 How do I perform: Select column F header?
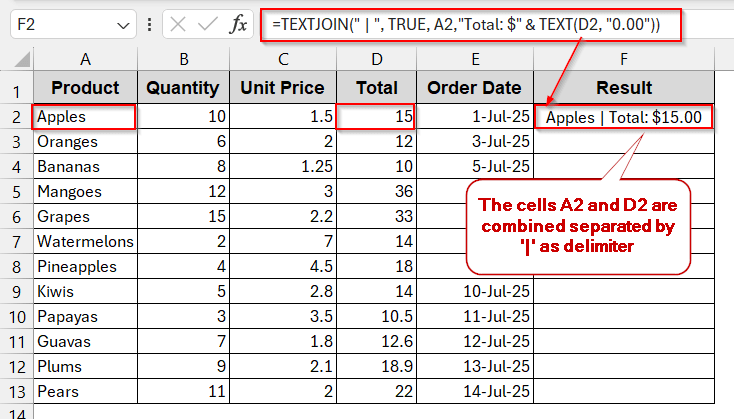tap(624, 59)
